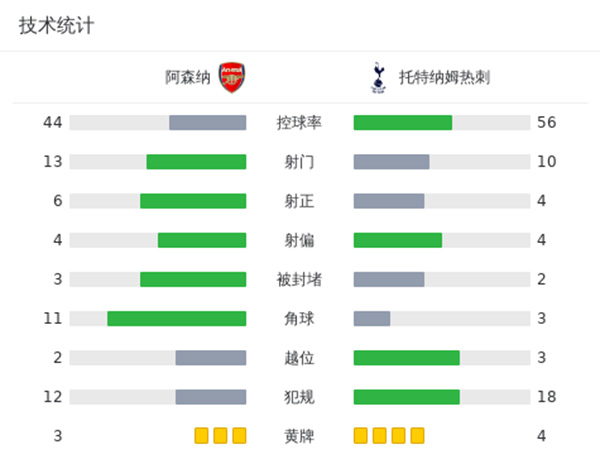The width and height of the screenshot is (600, 459).
Task: Click the 黄牌 stat label
Action: (x=299, y=435)
